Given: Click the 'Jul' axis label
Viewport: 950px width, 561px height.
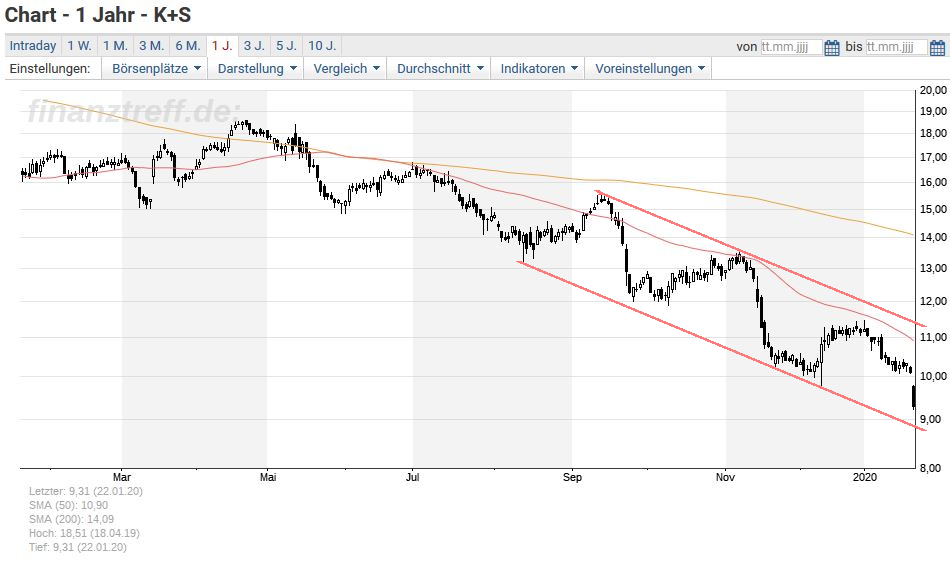Looking at the screenshot, I should point(413,477).
